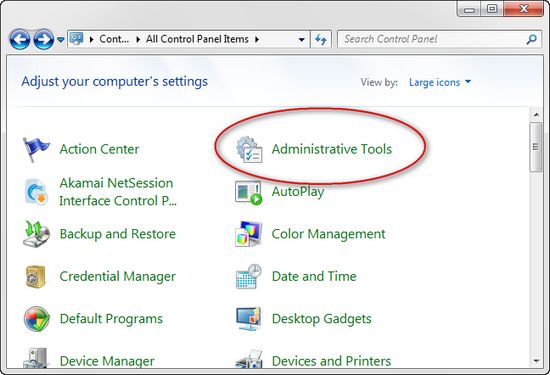Open the Credential Manager link
Image resolution: width=550 pixels, height=375 pixels.
pyautogui.click(x=118, y=276)
